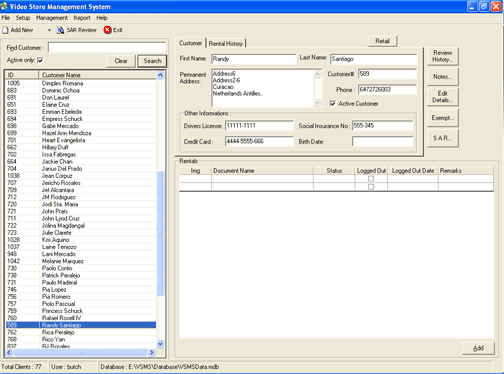Click the Drivers License field
The width and height of the screenshot is (504, 374).
coord(259,126)
